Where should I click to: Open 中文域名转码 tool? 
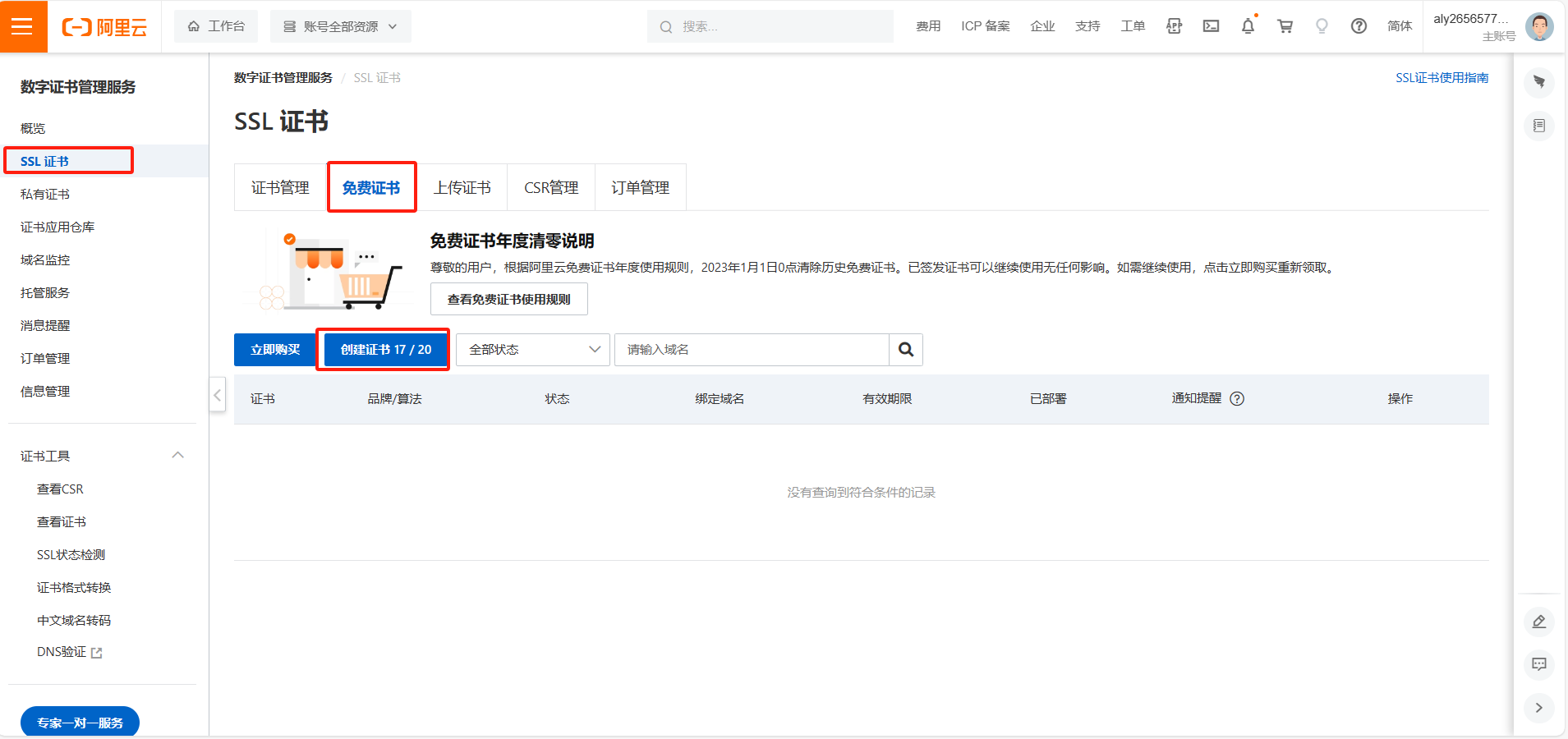click(74, 620)
